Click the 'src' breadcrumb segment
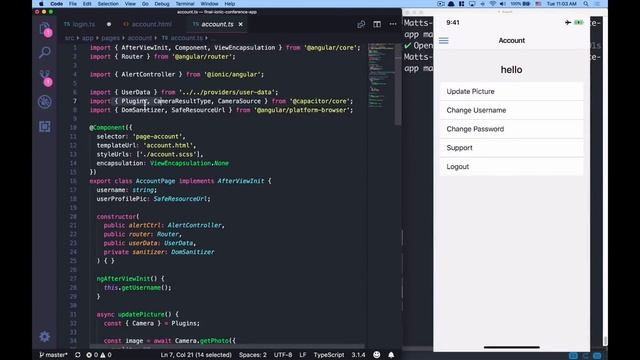 (69, 38)
